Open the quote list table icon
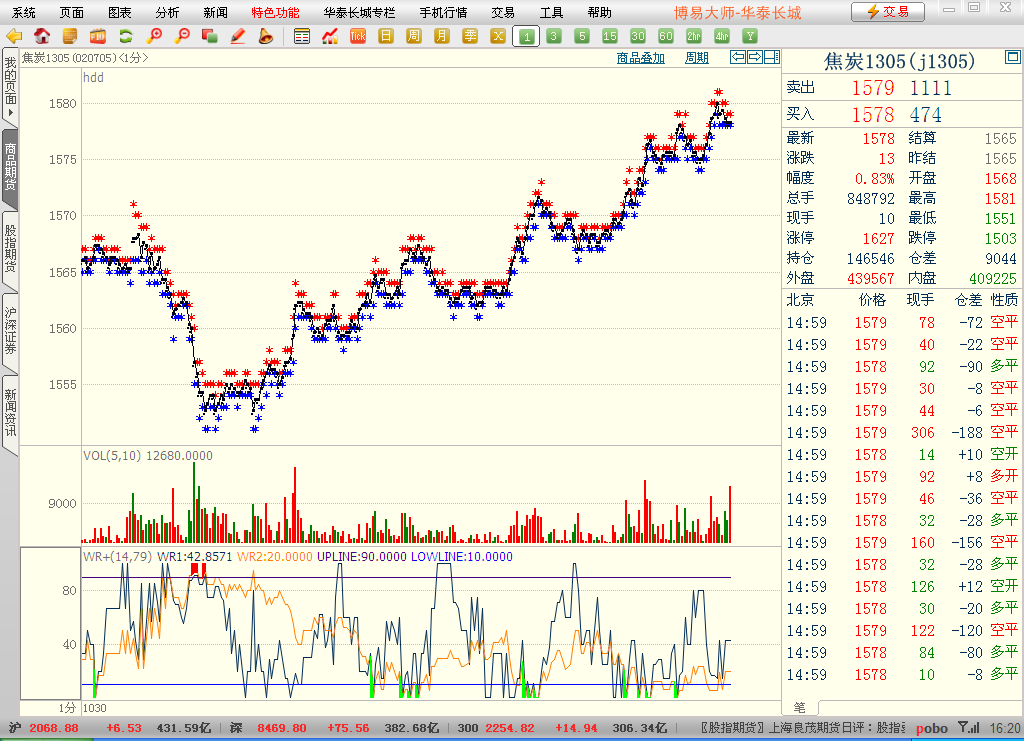The height and width of the screenshot is (741, 1024). coord(302,36)
